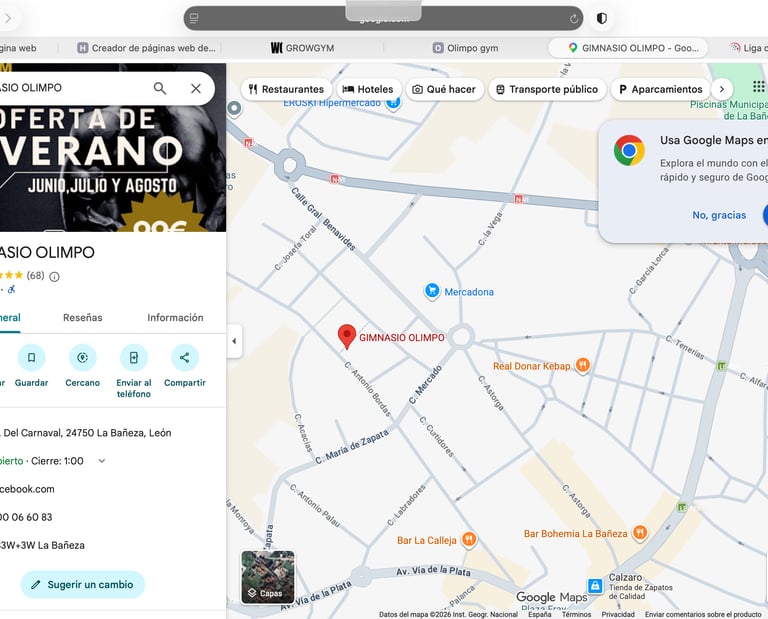Viewport: 768px width, 619px height.
Task: Switch to the Información tab
Action: pyautogui.click(x=175, y=317)
